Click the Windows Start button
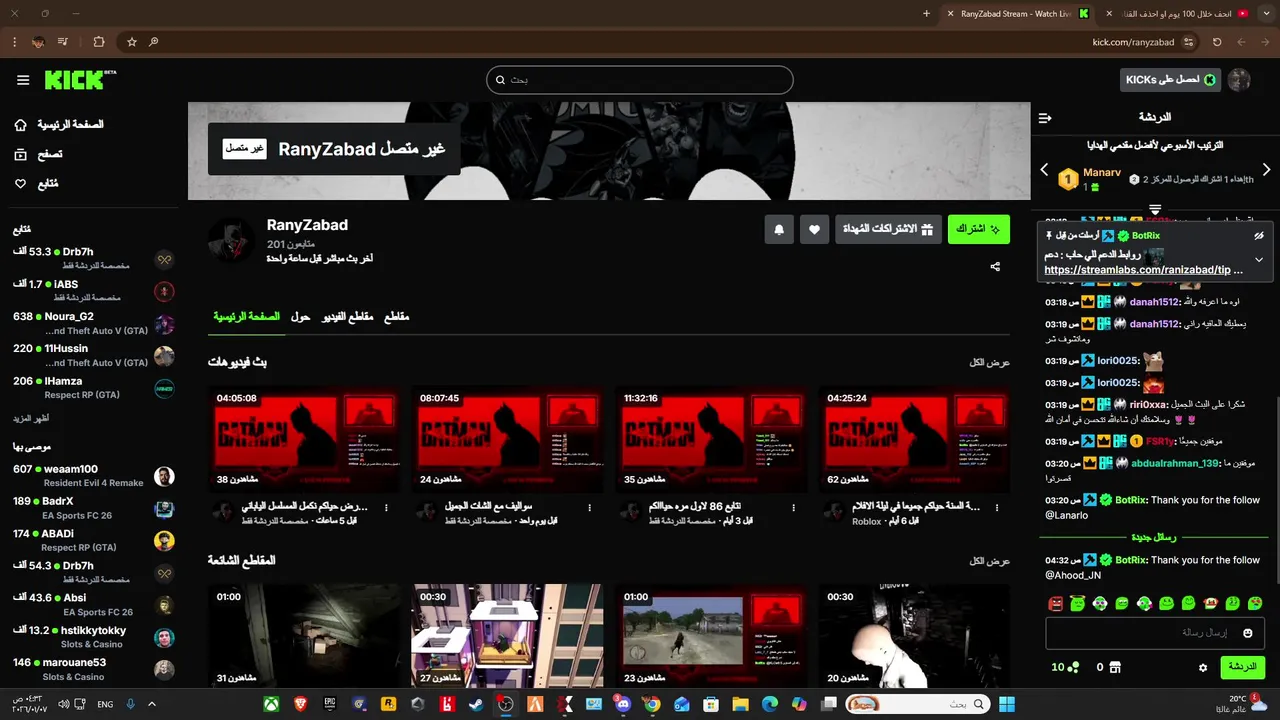 pos(1006,704)
